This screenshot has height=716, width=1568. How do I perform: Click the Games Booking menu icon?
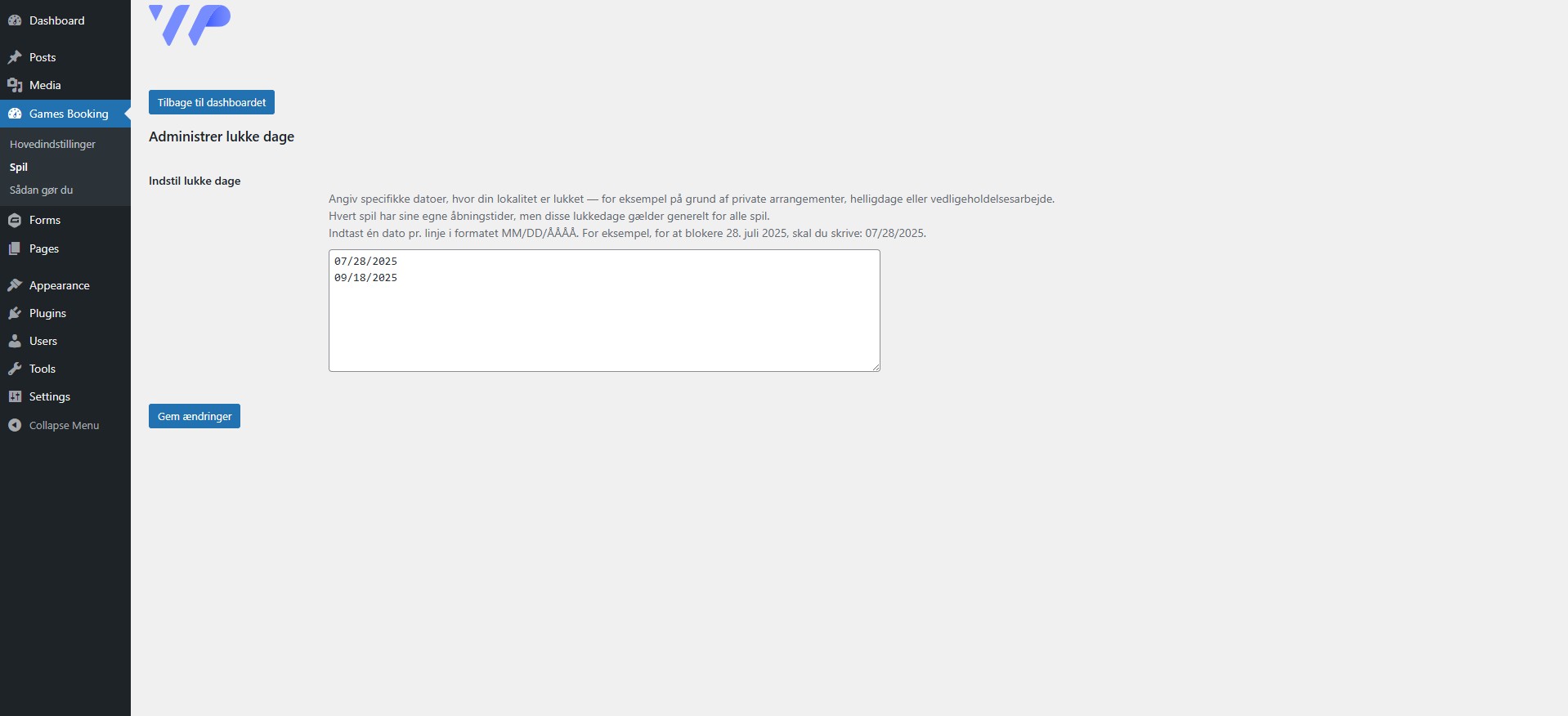(x=15, y=114)
